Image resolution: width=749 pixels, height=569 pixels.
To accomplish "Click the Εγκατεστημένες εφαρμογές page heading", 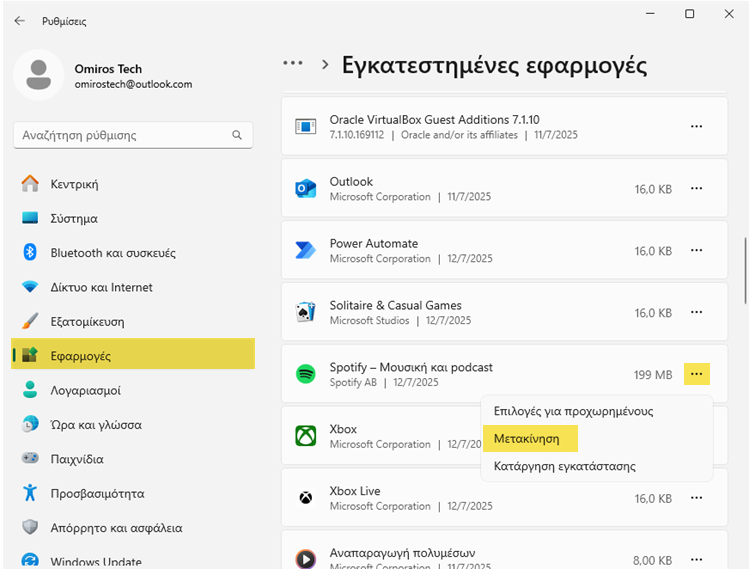I will [x=494, y=65].
